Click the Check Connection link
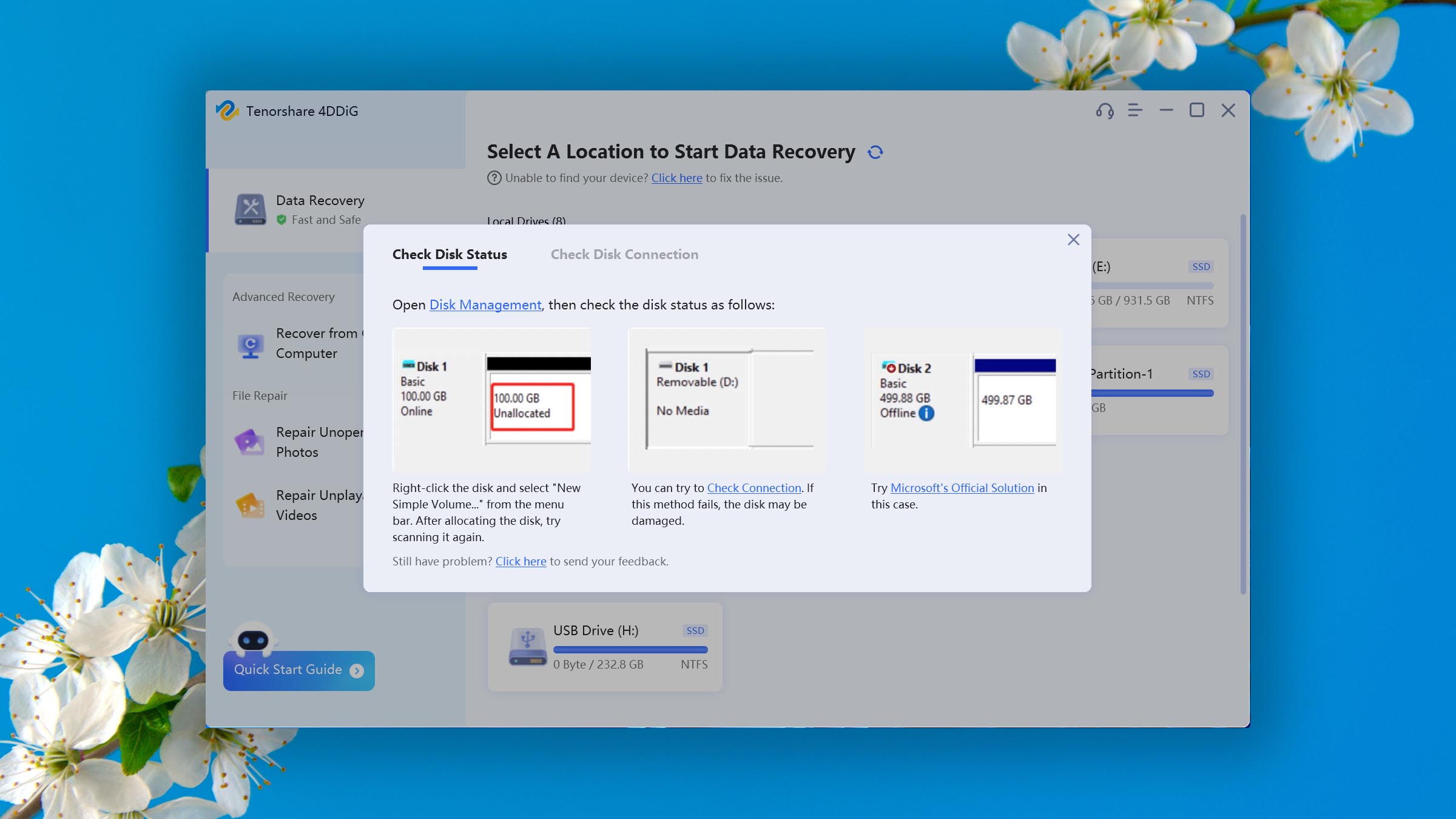1456x819 pixels. point(754,488)
